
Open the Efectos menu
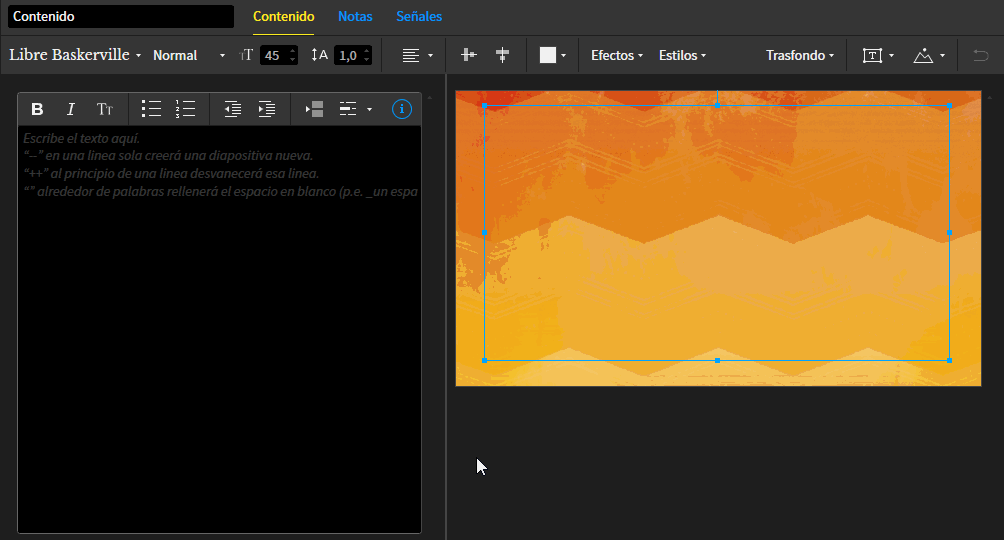617,55
